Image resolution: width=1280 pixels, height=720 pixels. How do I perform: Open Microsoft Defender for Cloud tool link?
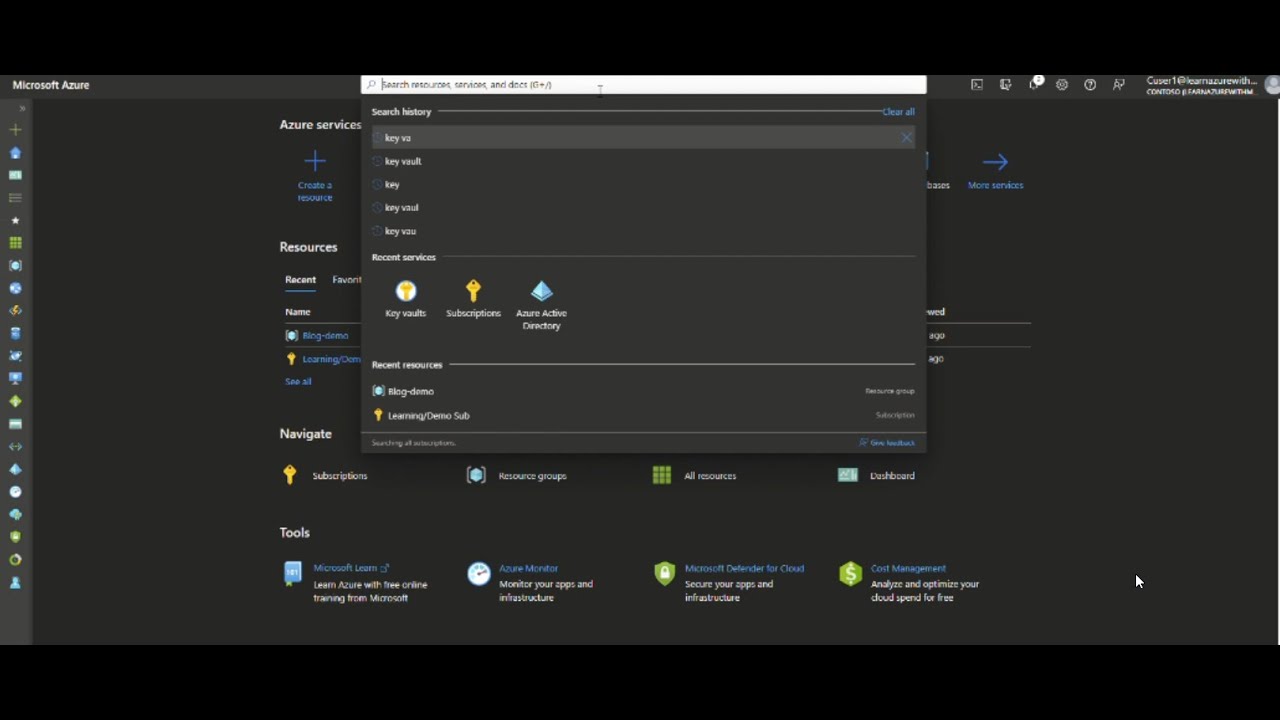click(x=744, y=568)
